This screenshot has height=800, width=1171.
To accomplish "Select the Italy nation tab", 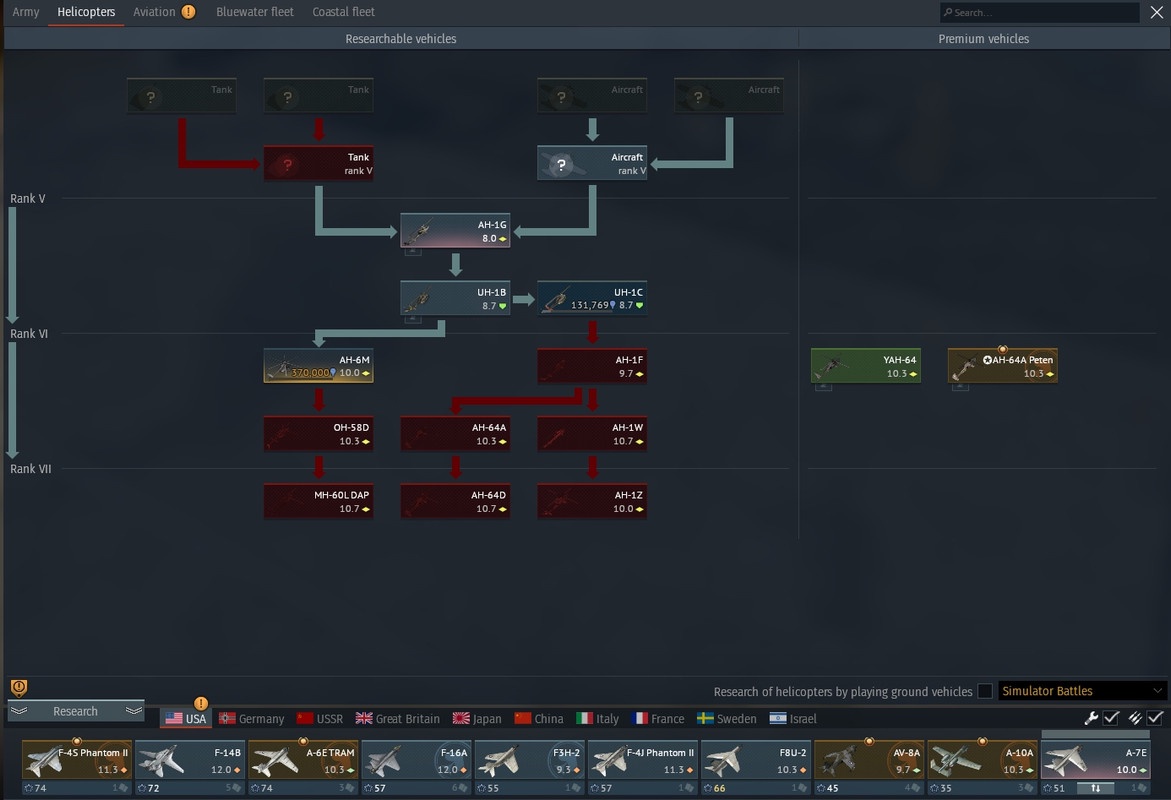I will pyautogui.click(x=597, y=719).
